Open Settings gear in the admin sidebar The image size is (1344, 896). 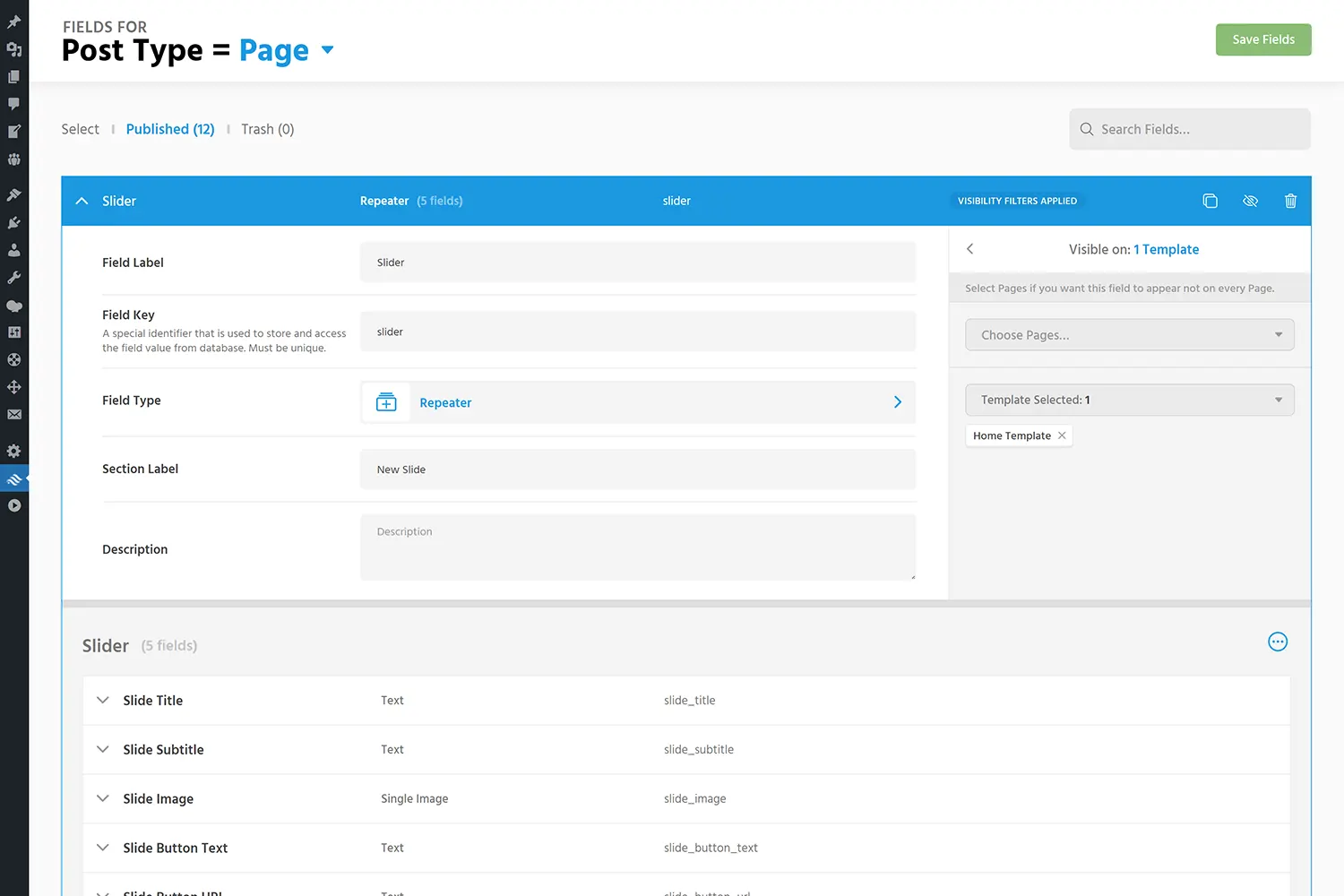pyautogui.click(x=14, y=451)
